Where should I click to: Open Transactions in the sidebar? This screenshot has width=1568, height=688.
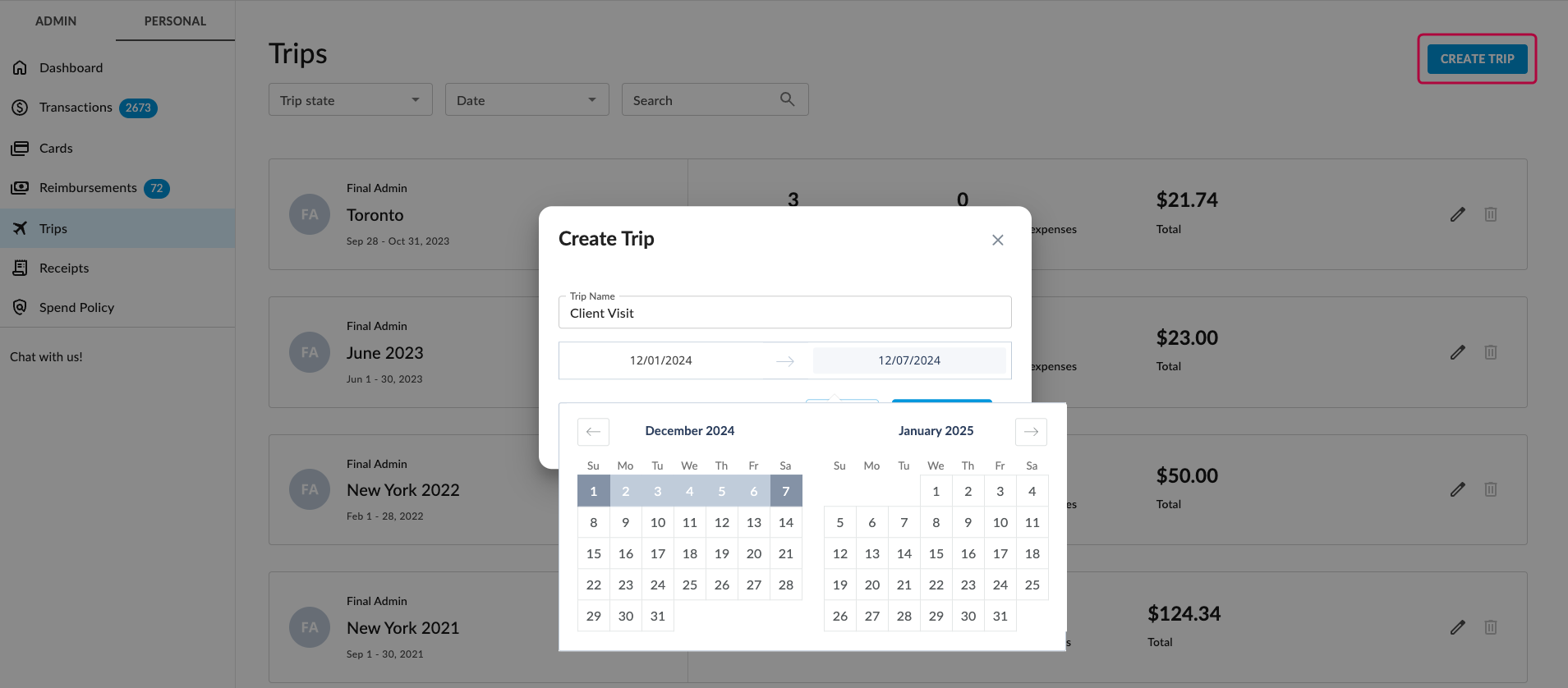[76, 108]
